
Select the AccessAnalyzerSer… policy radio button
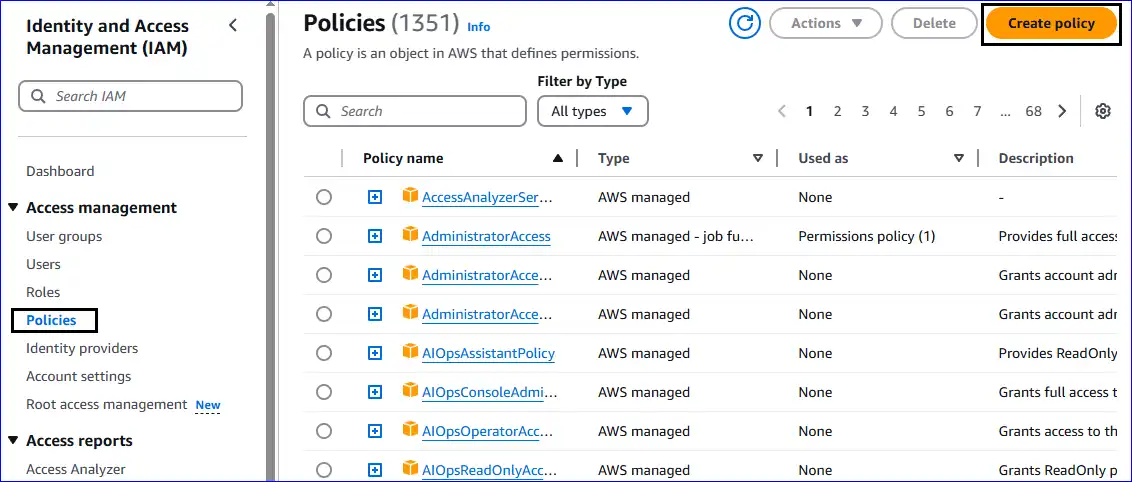(324, 197)
